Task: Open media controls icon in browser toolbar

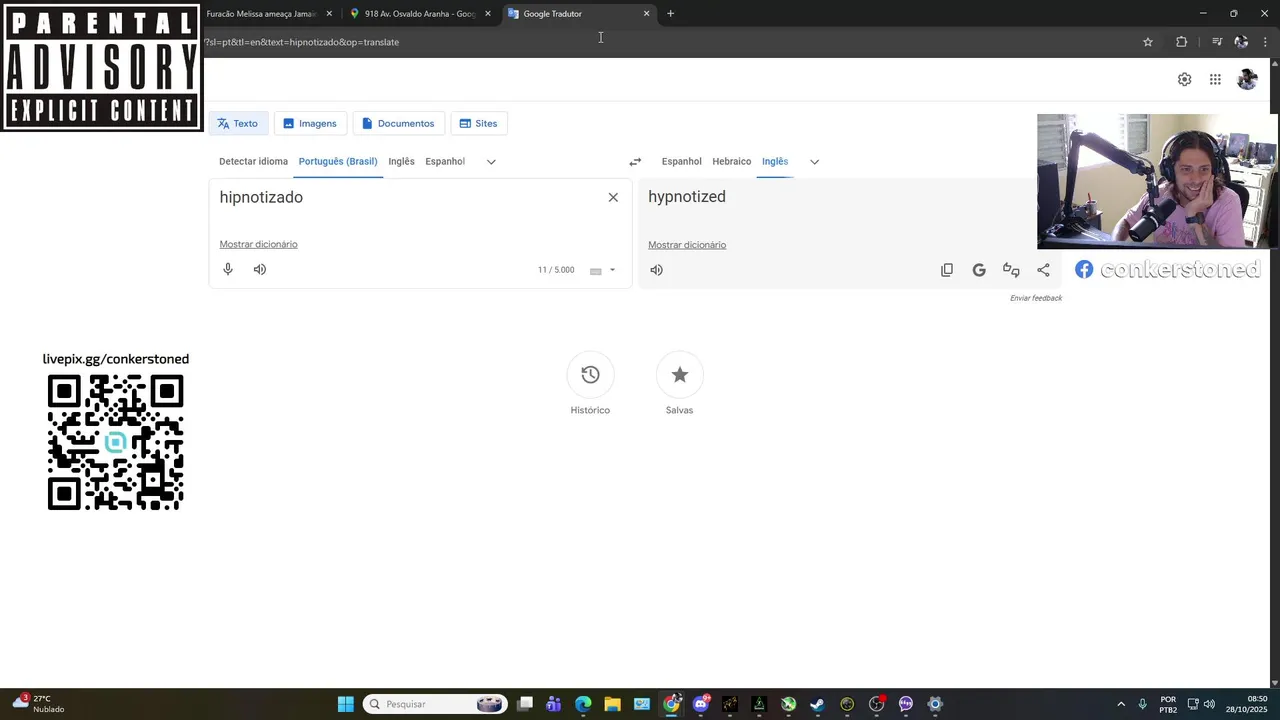Action: (1217, 42)
